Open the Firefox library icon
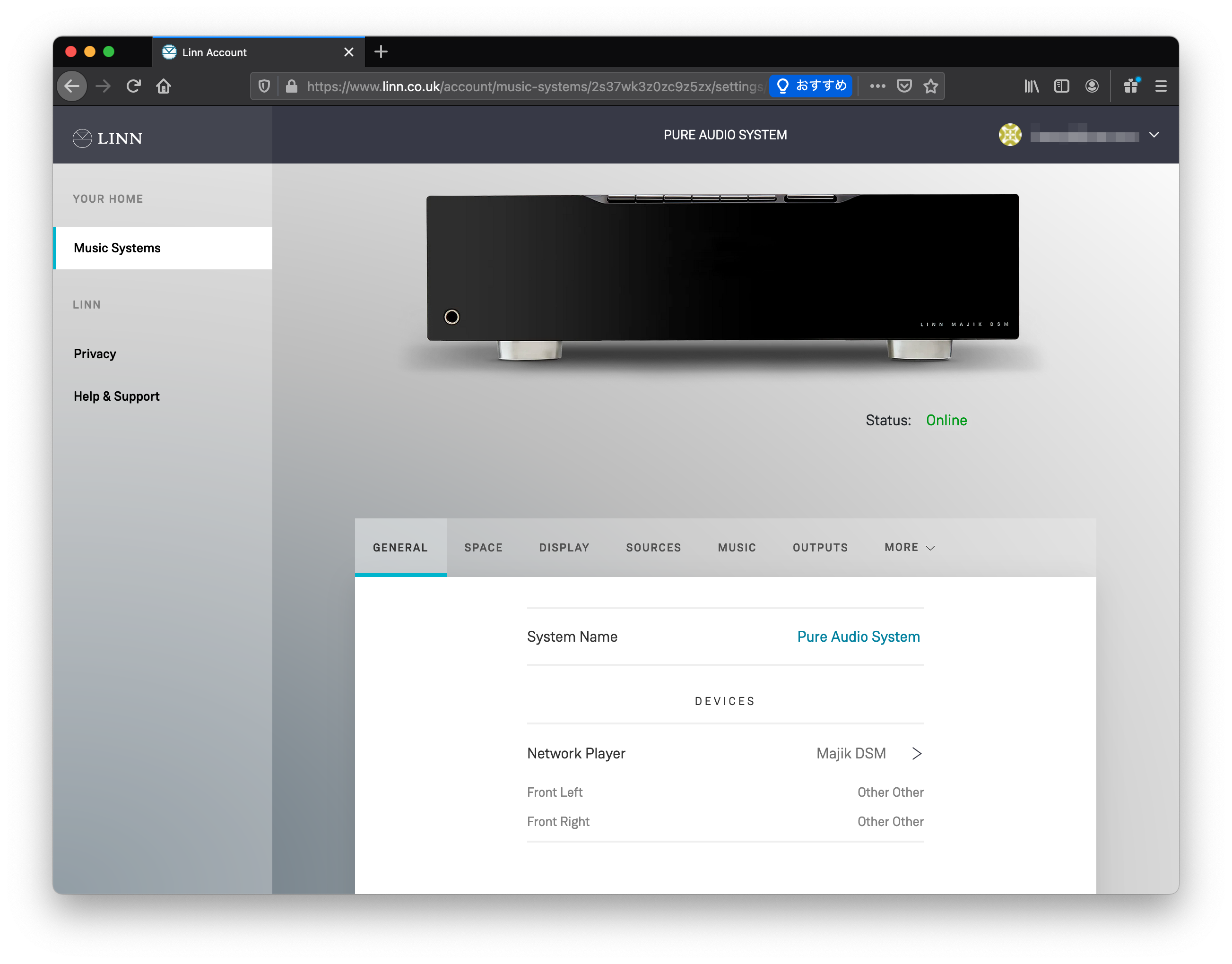This screenshot has height=964, width=1232. pyautogui.click(x=1031, y=86)
